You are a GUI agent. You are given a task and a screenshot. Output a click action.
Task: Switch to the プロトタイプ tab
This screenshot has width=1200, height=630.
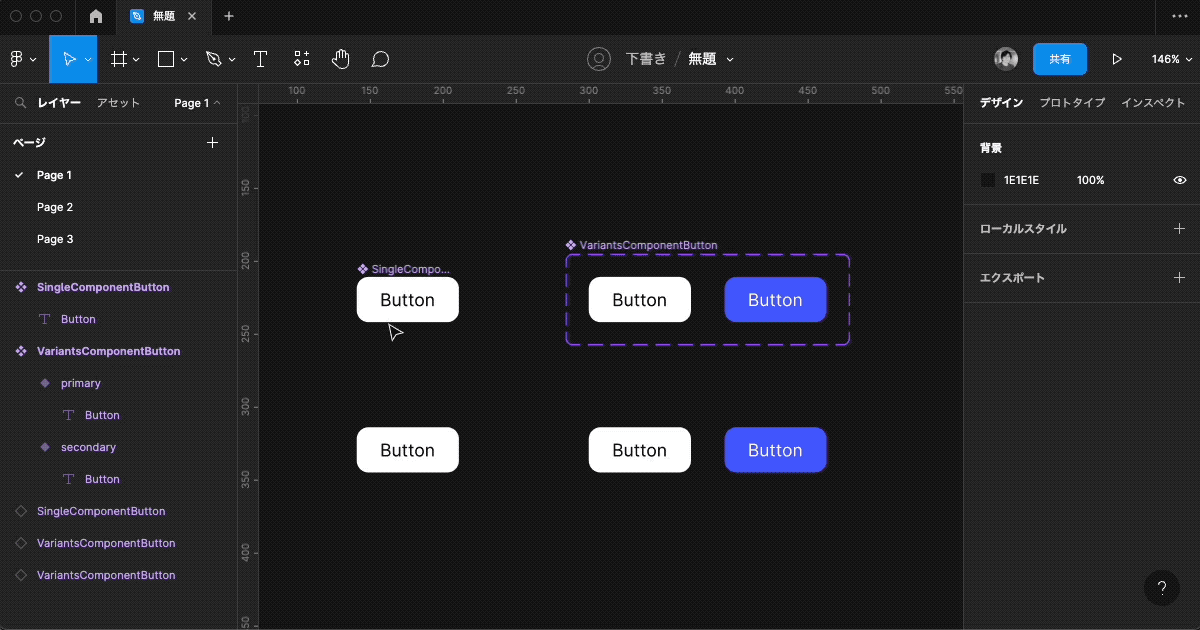coord(1072,103)
